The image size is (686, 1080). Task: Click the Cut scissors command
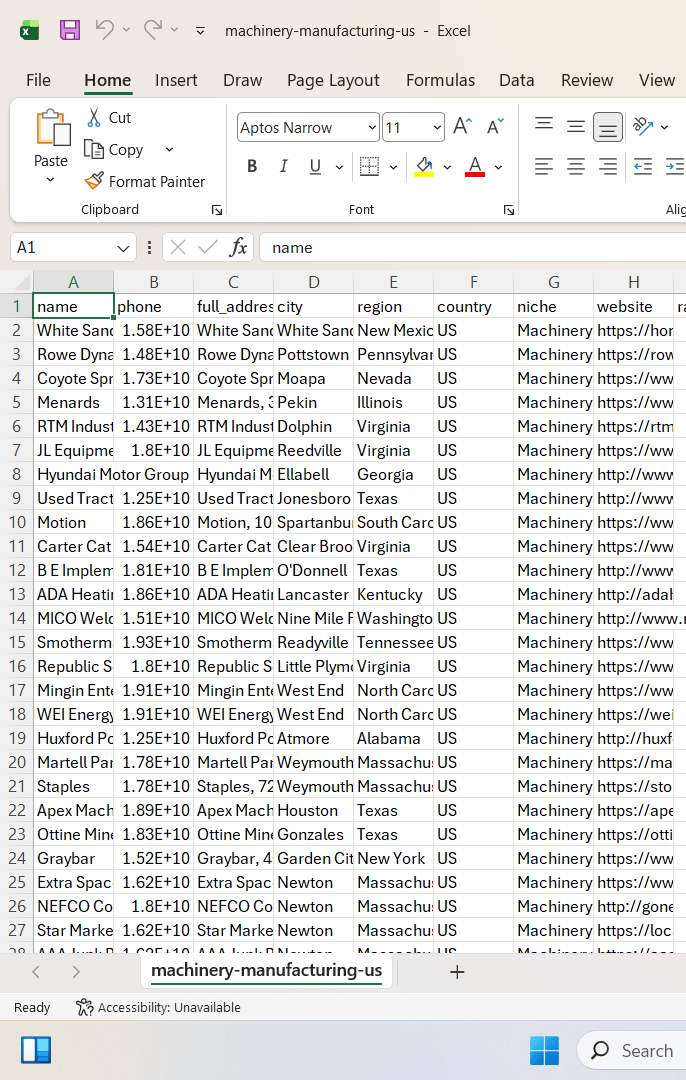(x=109, y=118)
